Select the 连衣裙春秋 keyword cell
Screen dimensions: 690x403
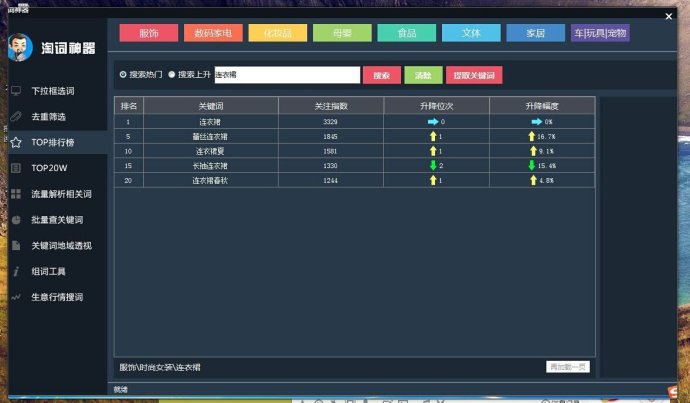tap(210, 180)
